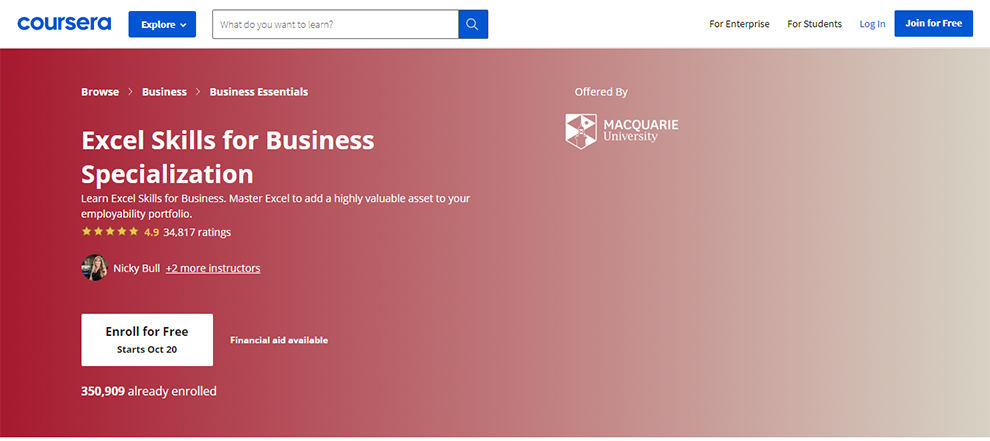Expand the '+2 more instructors' link

(x=213, y=268)
